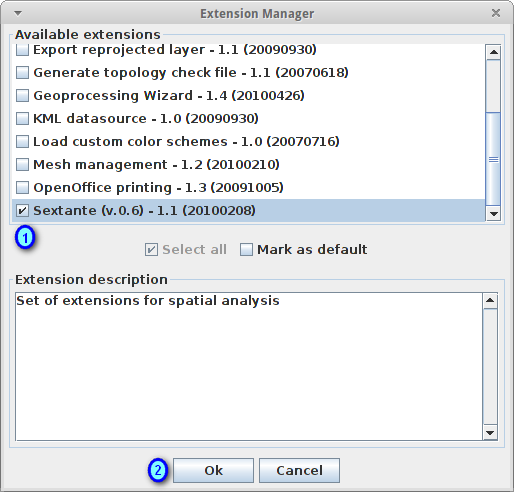Toggle the Mark as default checkbox

(246, 250)
